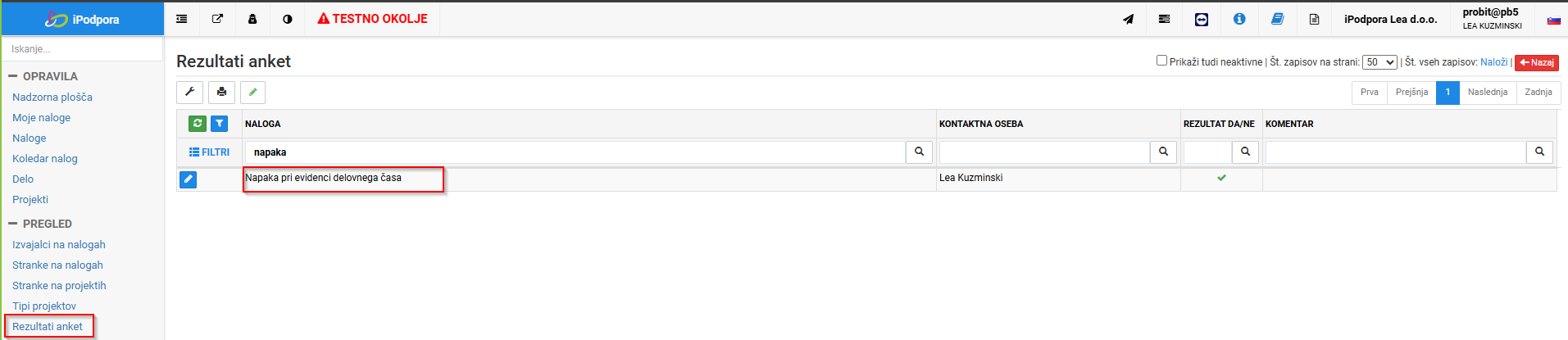Click search icon beside Naloga filter
Screen dimensions: 1568x340
[x=919, y=152]
